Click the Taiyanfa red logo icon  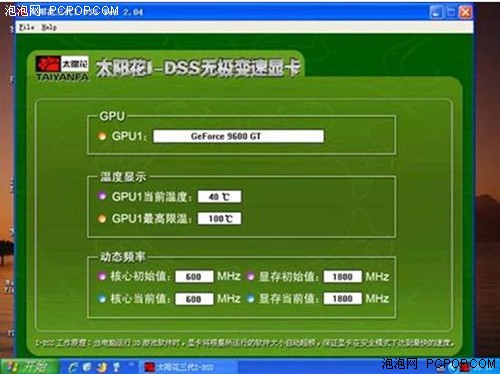tap(48, 64)
